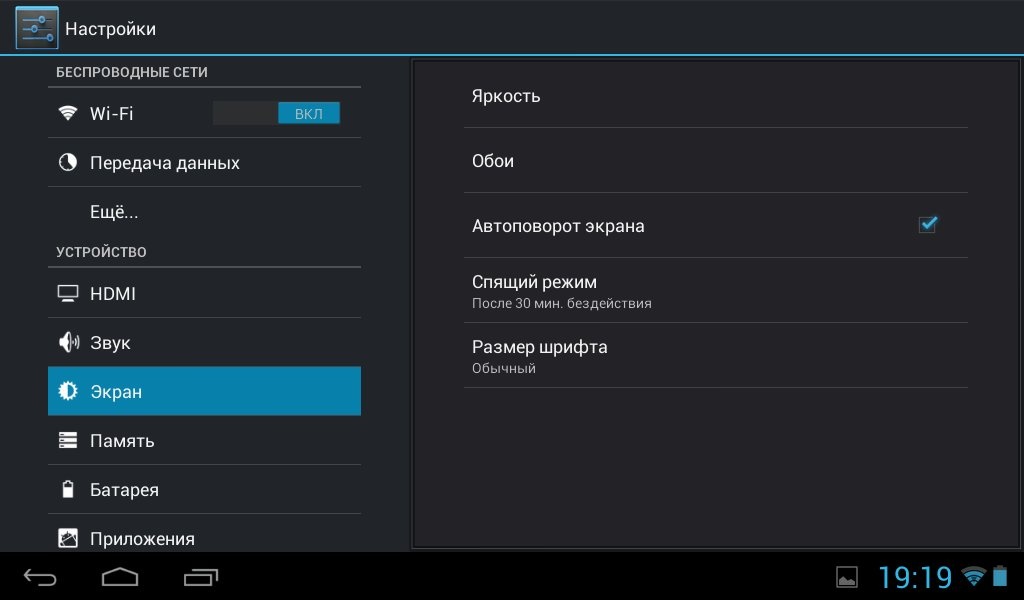This screenshot has width=1024, height=600.
Task: Tap the Wi-Fi signal icon in sidebar
Action: [x=68, y=113]
